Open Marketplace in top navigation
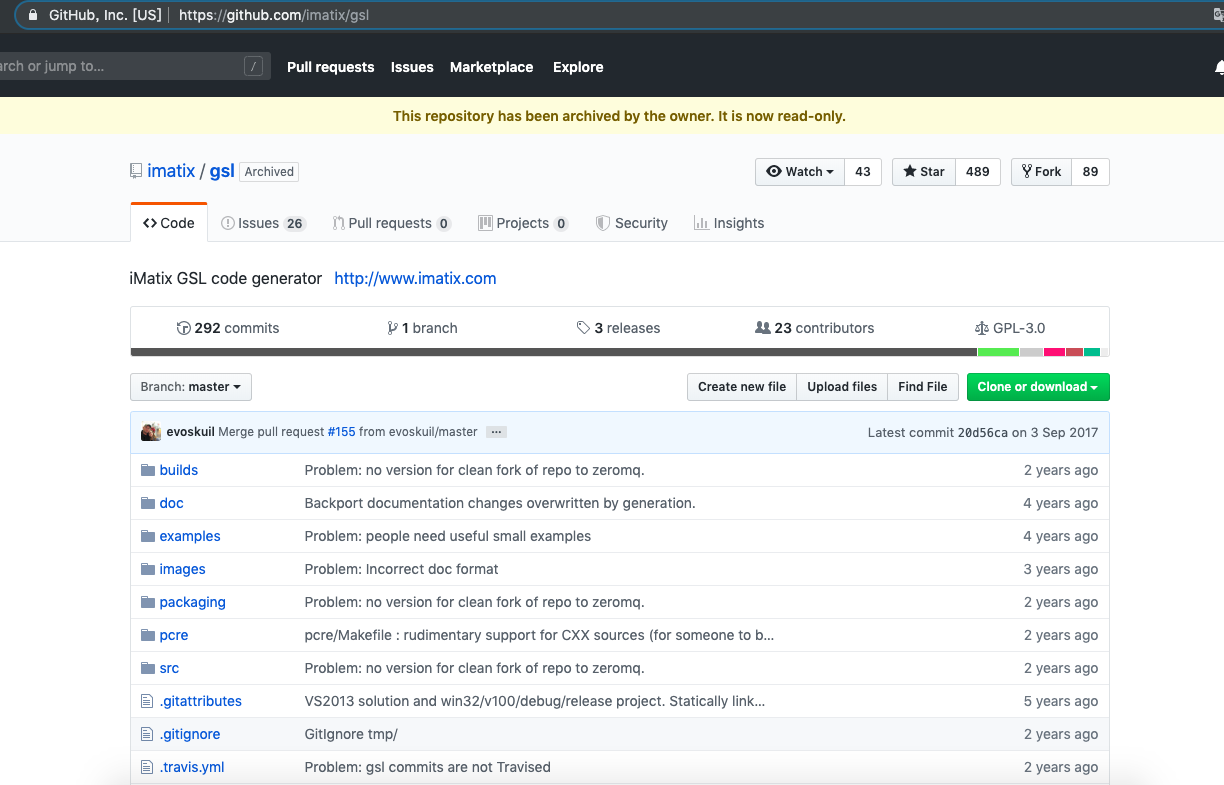The height and width of the screenshot is (785, 1224). coord(491,67)
